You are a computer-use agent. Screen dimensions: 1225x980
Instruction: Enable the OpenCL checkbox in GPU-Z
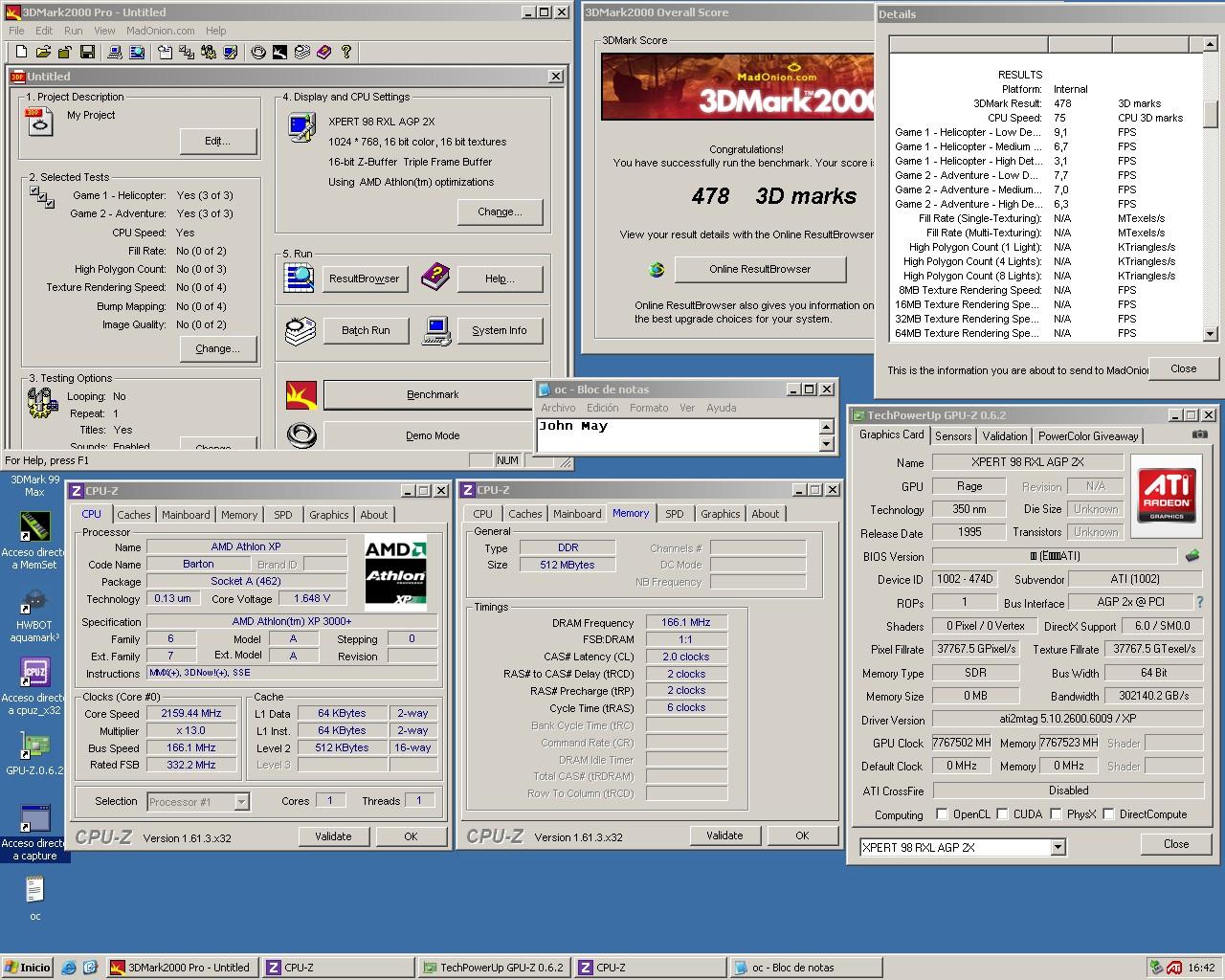click(942, 814)
